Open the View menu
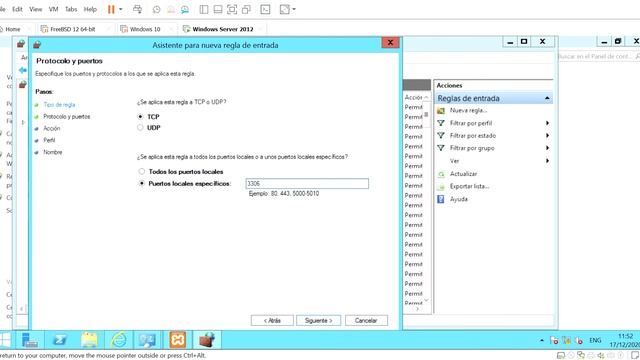This screenshot has width=640, height=360. (x=36, y=9)
